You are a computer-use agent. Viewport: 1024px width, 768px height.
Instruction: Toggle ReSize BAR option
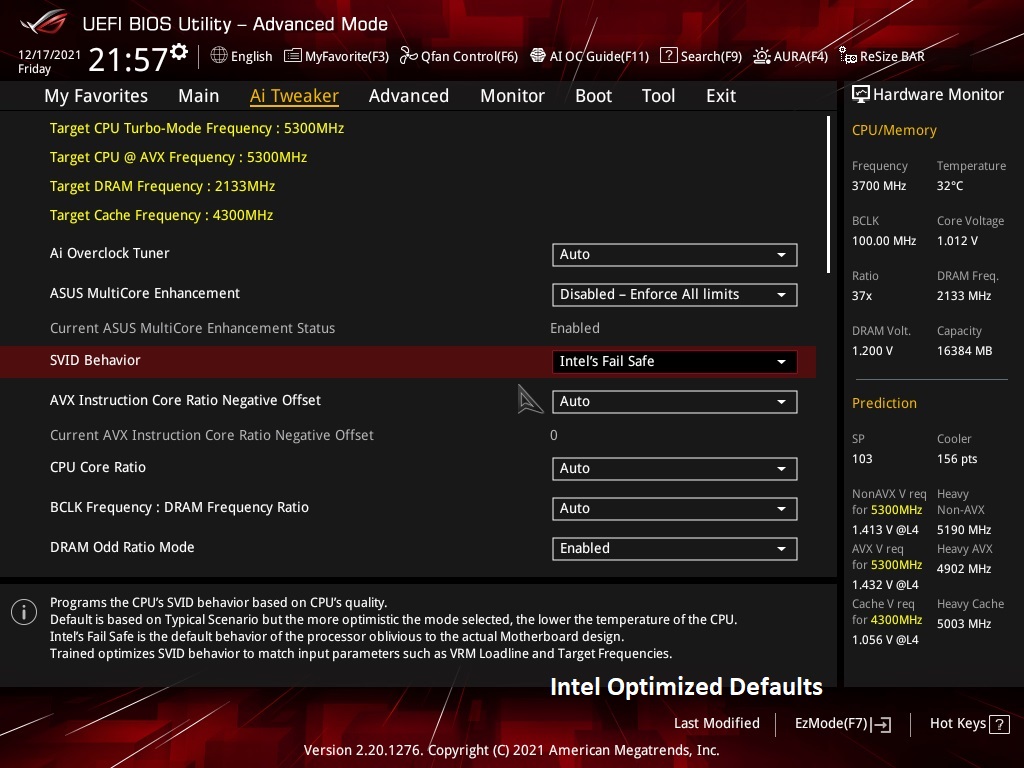tap(882, 56)
